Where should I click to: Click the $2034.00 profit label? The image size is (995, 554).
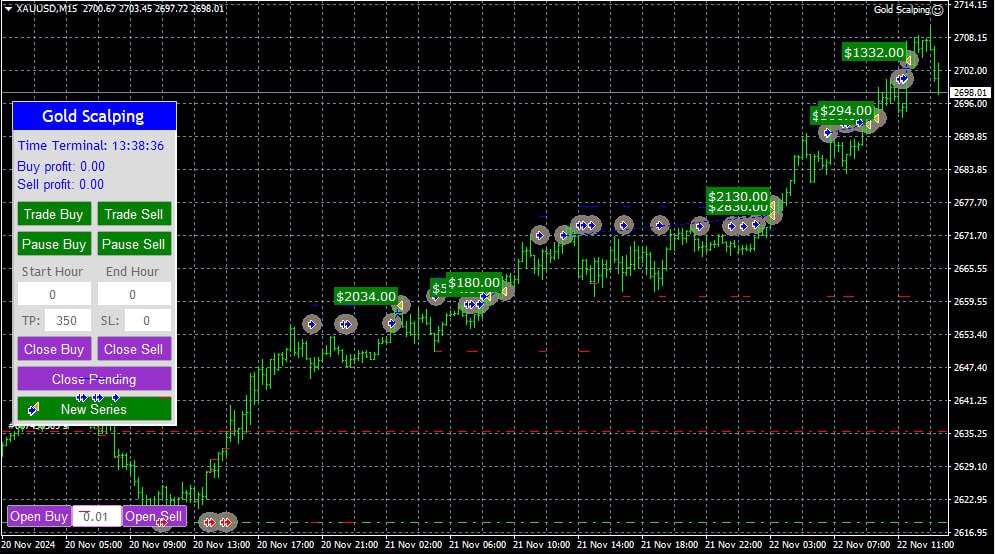(366, 296)
